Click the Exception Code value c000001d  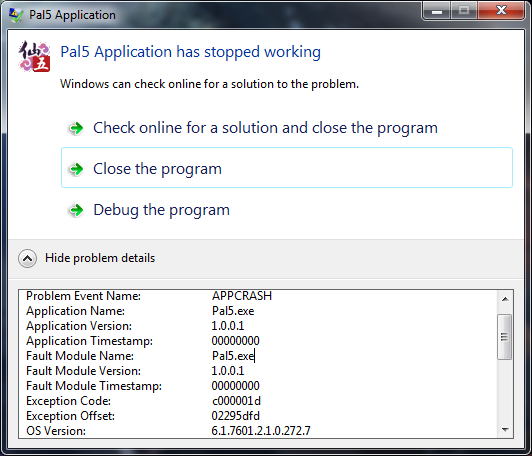(x=236, y=401)
